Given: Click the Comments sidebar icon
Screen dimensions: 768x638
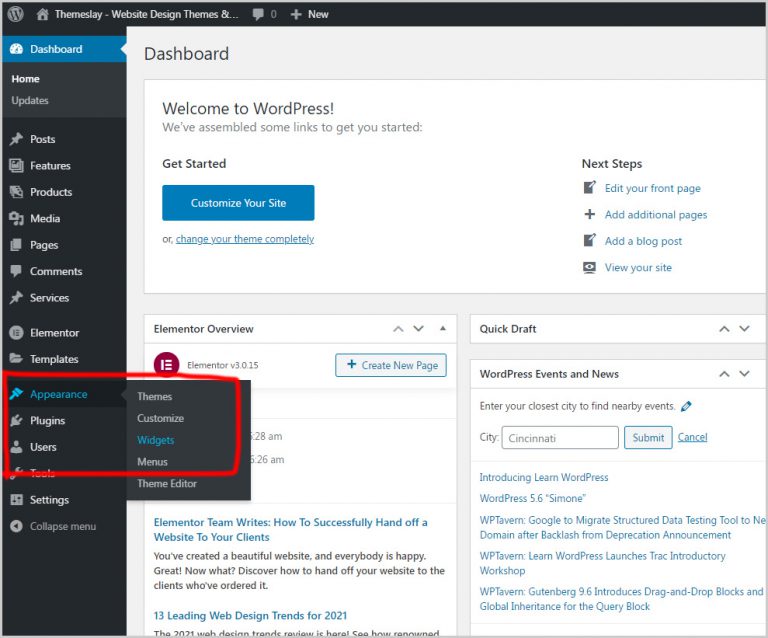Looking at the screenshot, I should [x=16, y=271].
